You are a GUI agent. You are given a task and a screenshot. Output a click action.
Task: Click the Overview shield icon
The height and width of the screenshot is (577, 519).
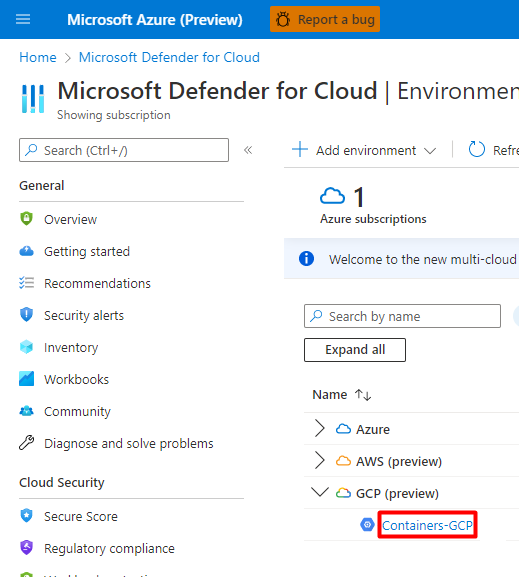click(27, 219)
